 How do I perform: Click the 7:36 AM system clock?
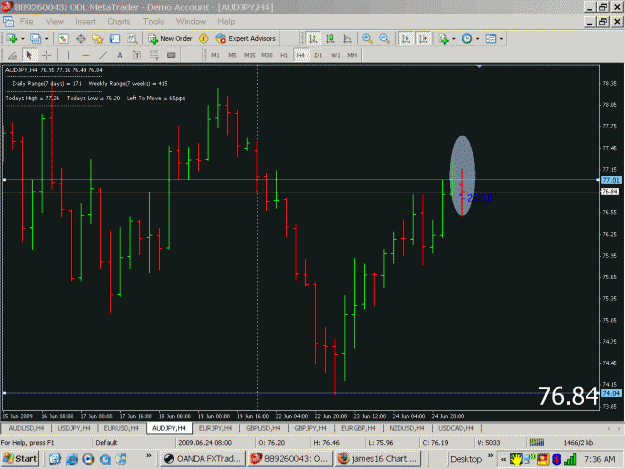pos(599,459)
